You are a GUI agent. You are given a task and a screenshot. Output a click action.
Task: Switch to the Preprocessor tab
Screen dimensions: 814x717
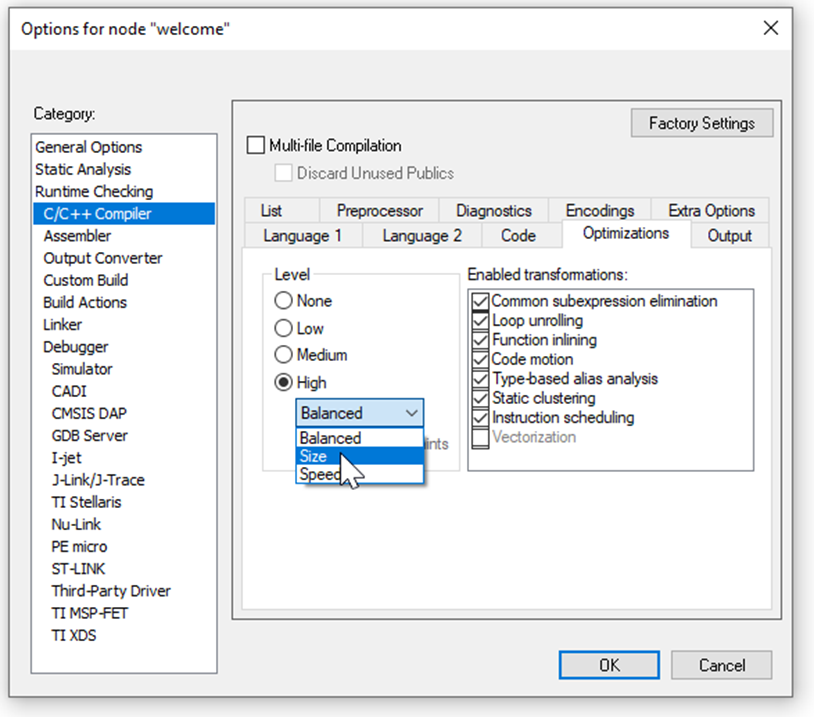[x=379, y=211]
